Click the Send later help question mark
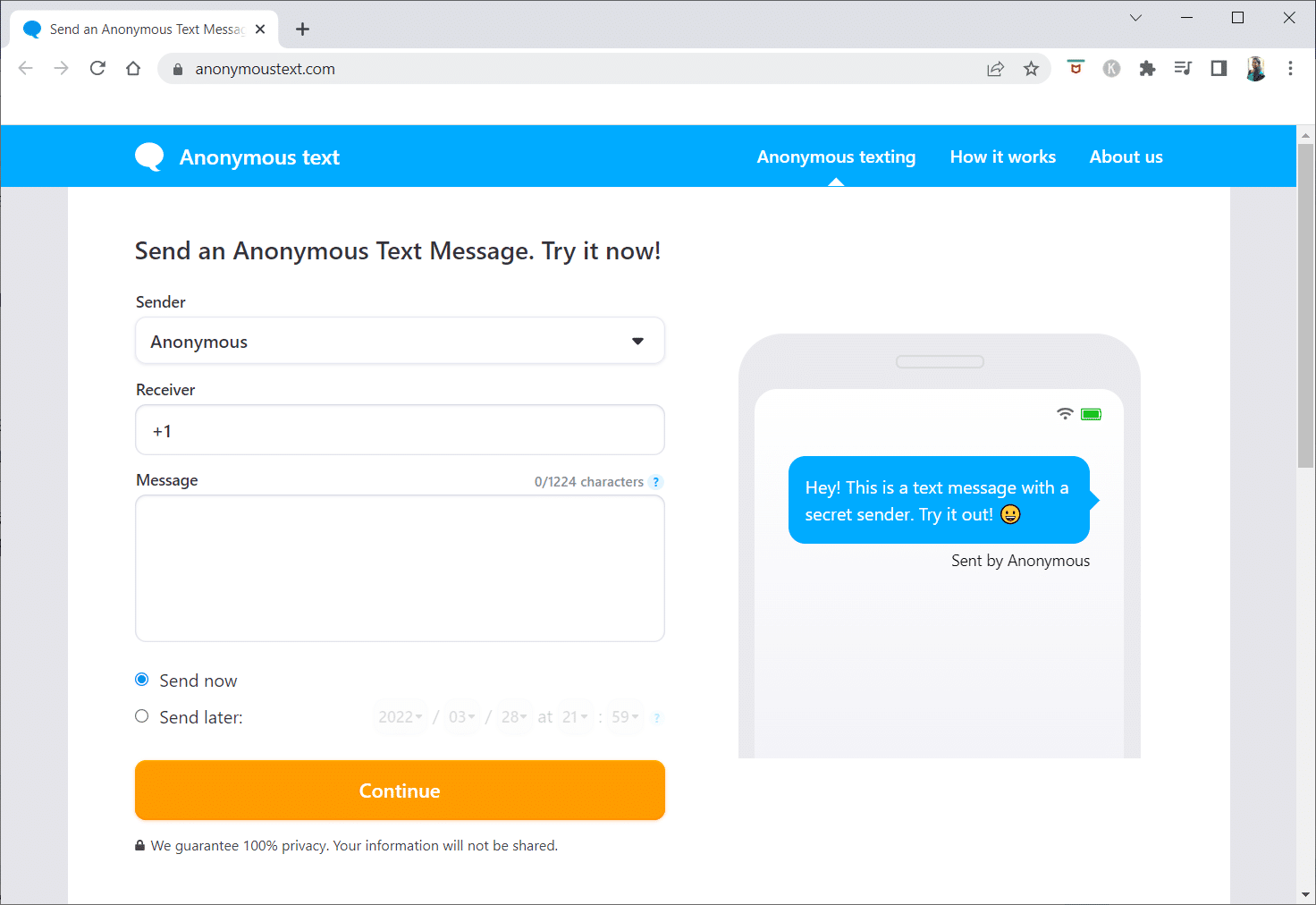Viewport: 1316px width, 905px height. 657,718
